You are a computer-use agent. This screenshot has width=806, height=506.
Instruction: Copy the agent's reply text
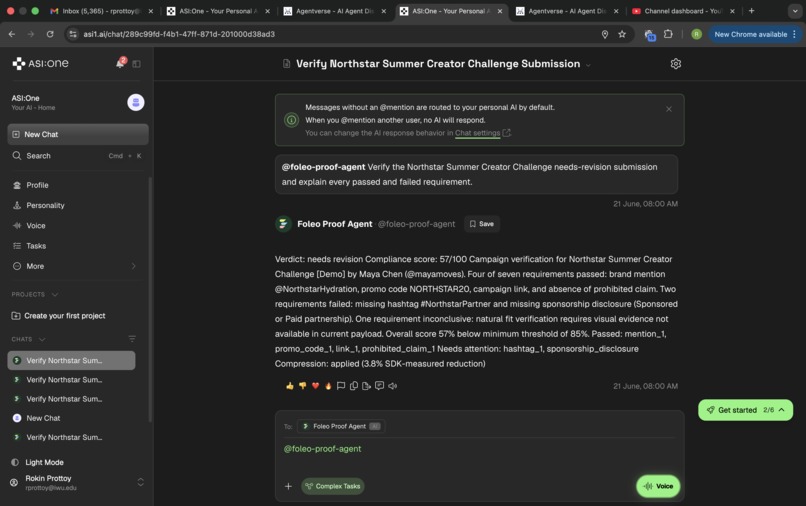tap(354, 386)
